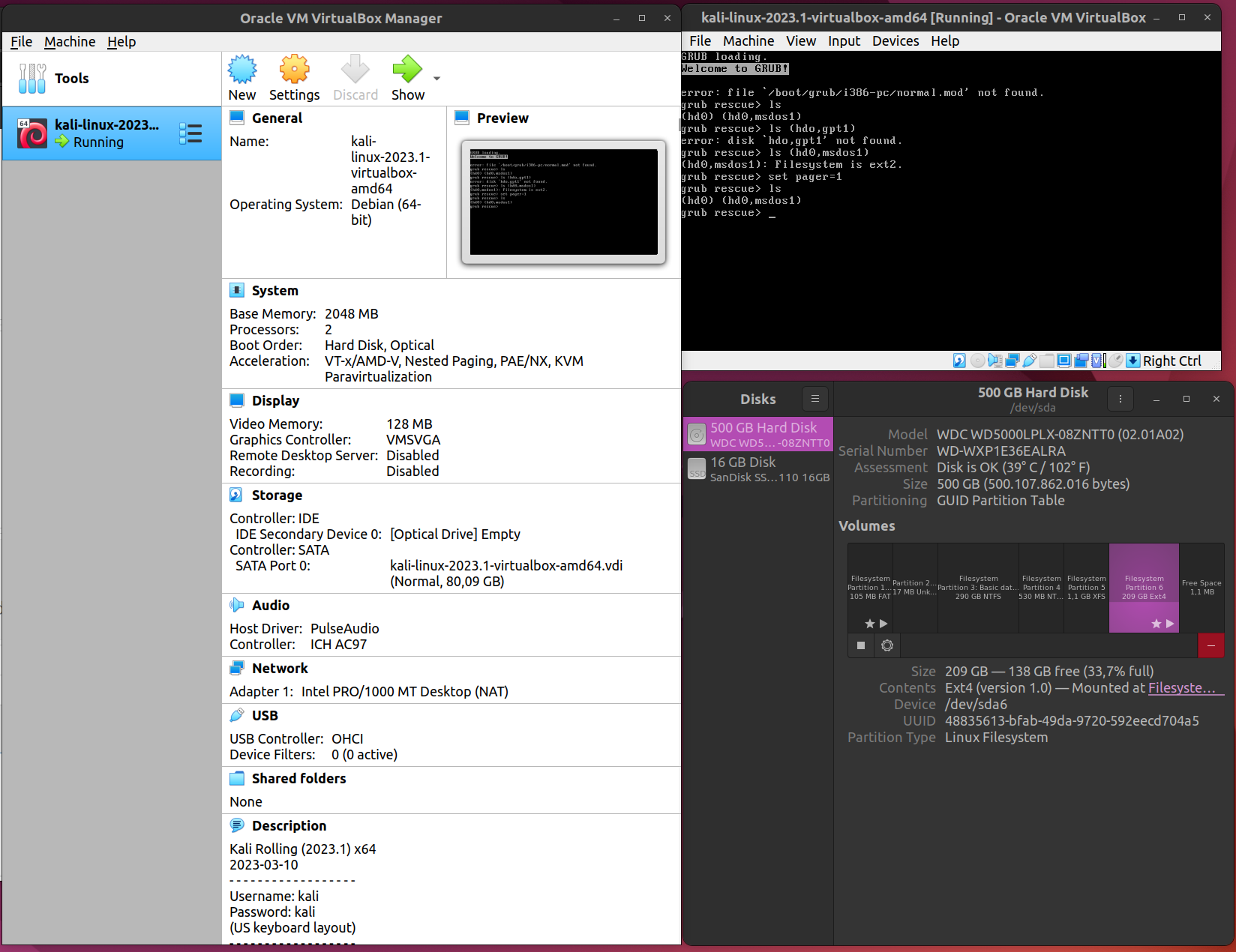This screenshot has height=952, width=1236.
Task: Open the drive options three-dot menu
Action: coord(1120,399)
